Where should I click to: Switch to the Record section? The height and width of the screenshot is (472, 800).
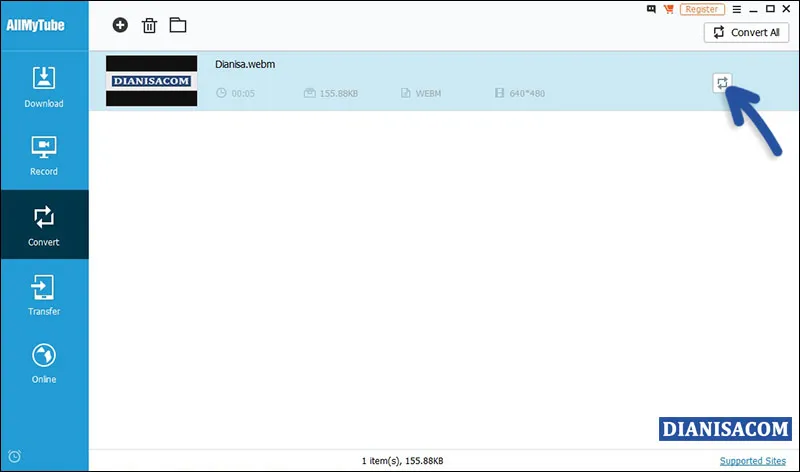44,156
